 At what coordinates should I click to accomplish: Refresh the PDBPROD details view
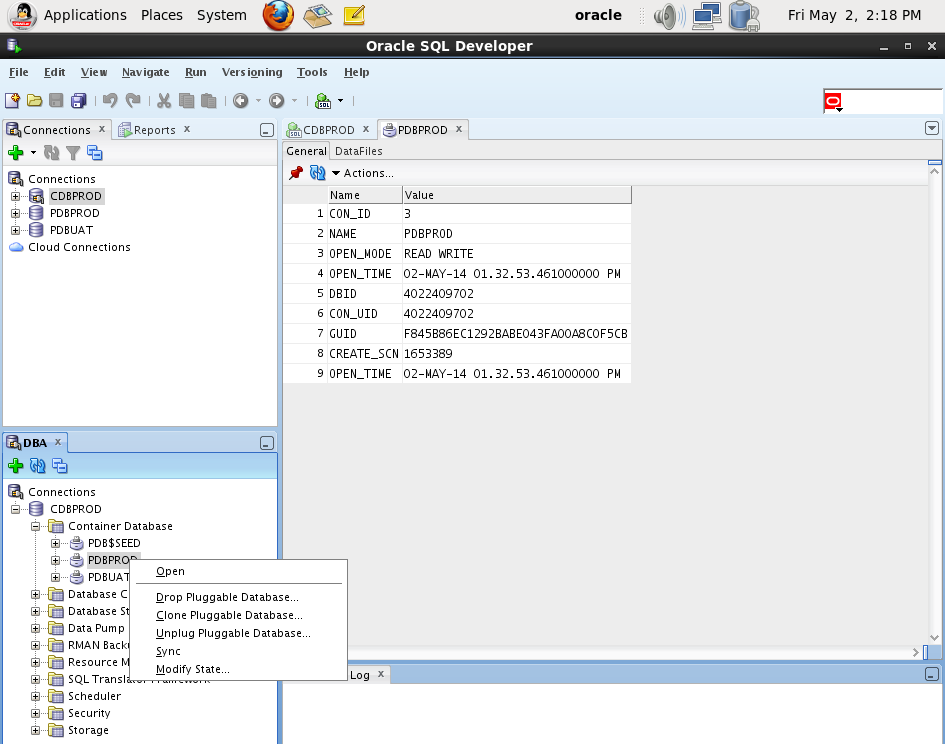tap(317, 173)
